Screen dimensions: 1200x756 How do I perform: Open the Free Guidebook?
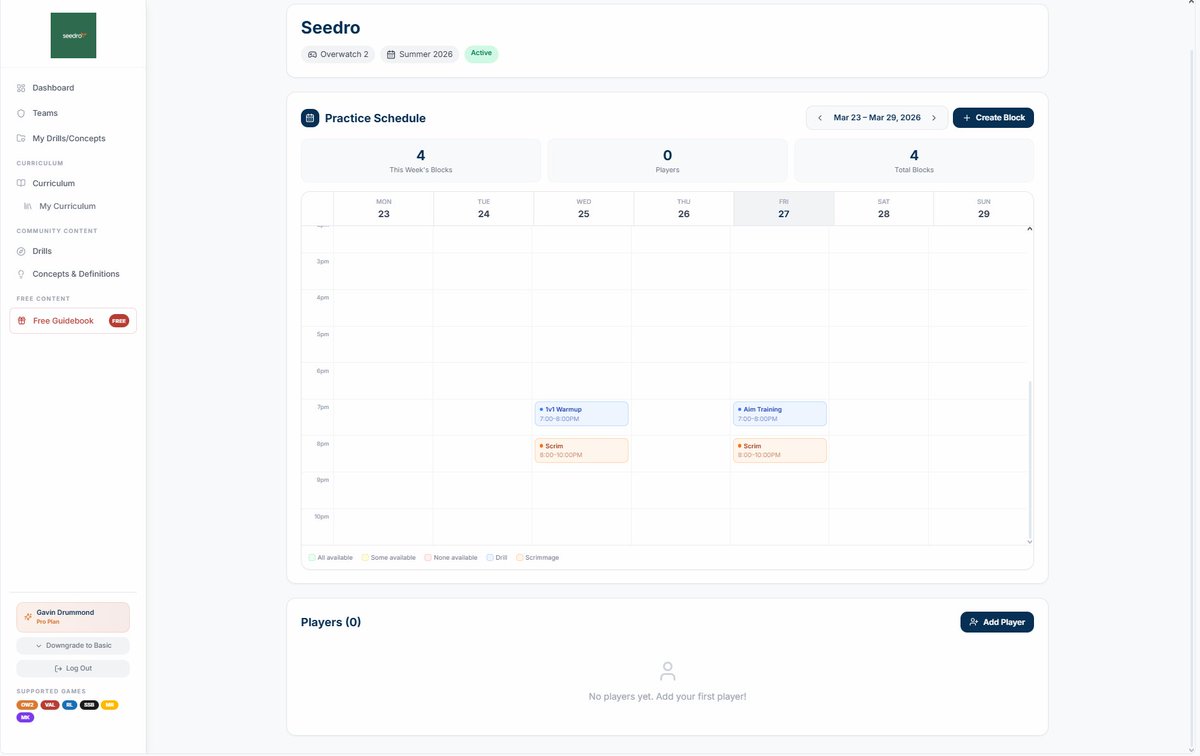point(73,321)
